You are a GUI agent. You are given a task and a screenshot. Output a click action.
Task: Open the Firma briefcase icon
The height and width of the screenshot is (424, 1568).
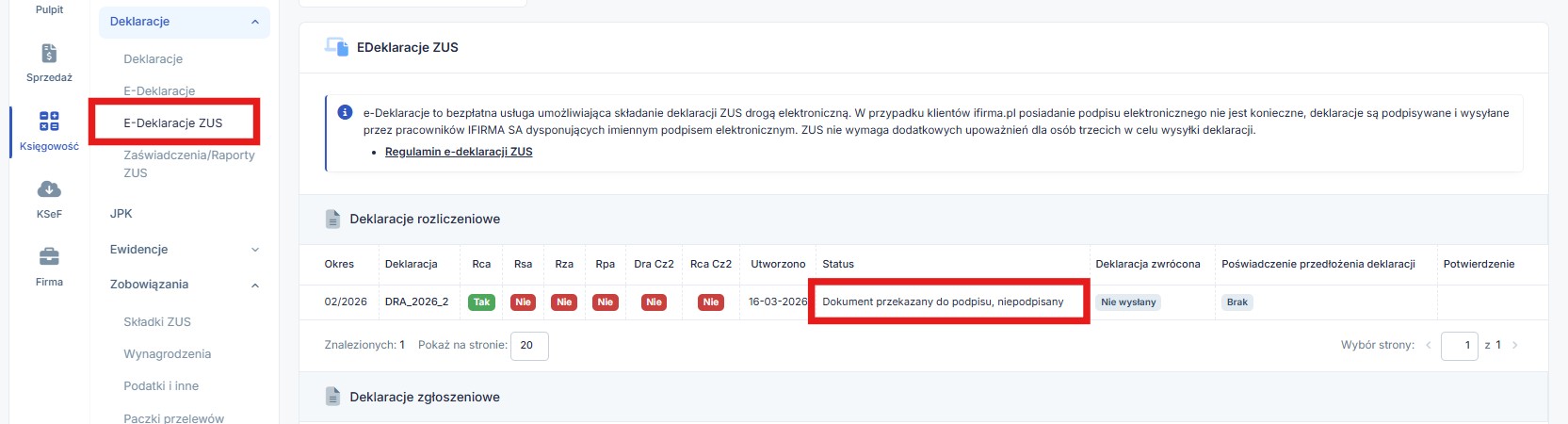click(49, 257)
